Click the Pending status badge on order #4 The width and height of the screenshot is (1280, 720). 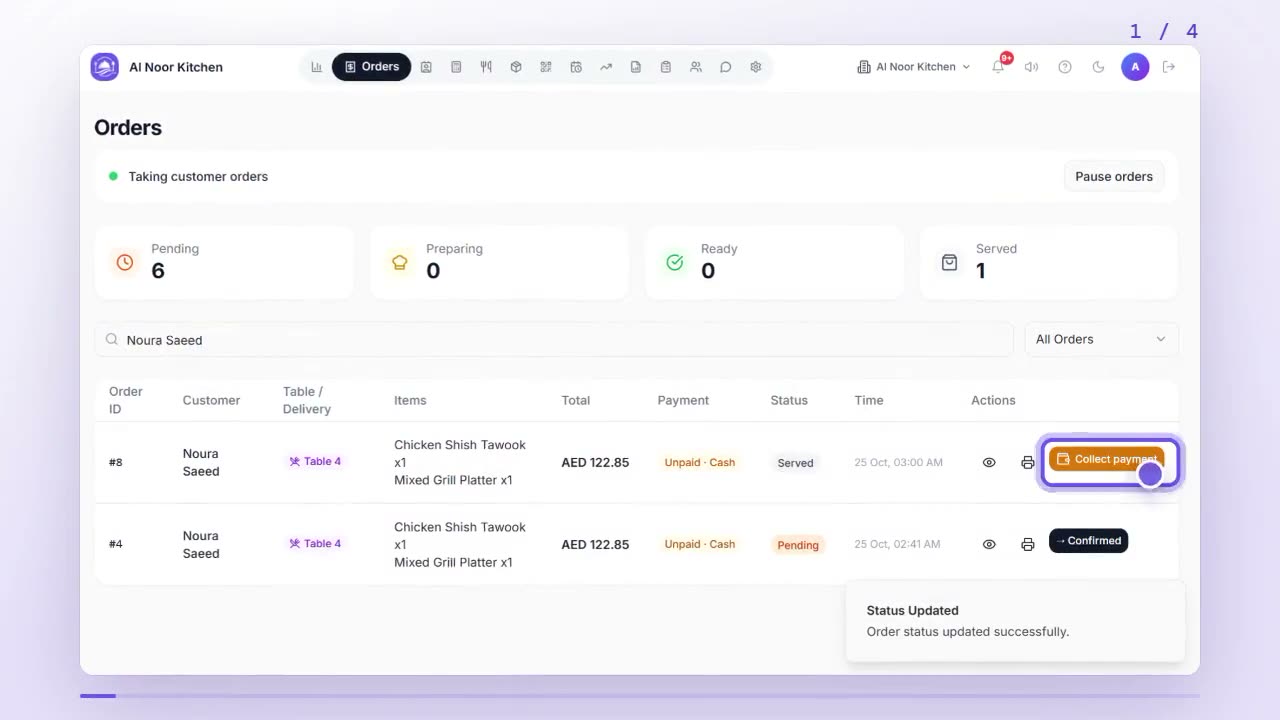(x=798, y=545)
